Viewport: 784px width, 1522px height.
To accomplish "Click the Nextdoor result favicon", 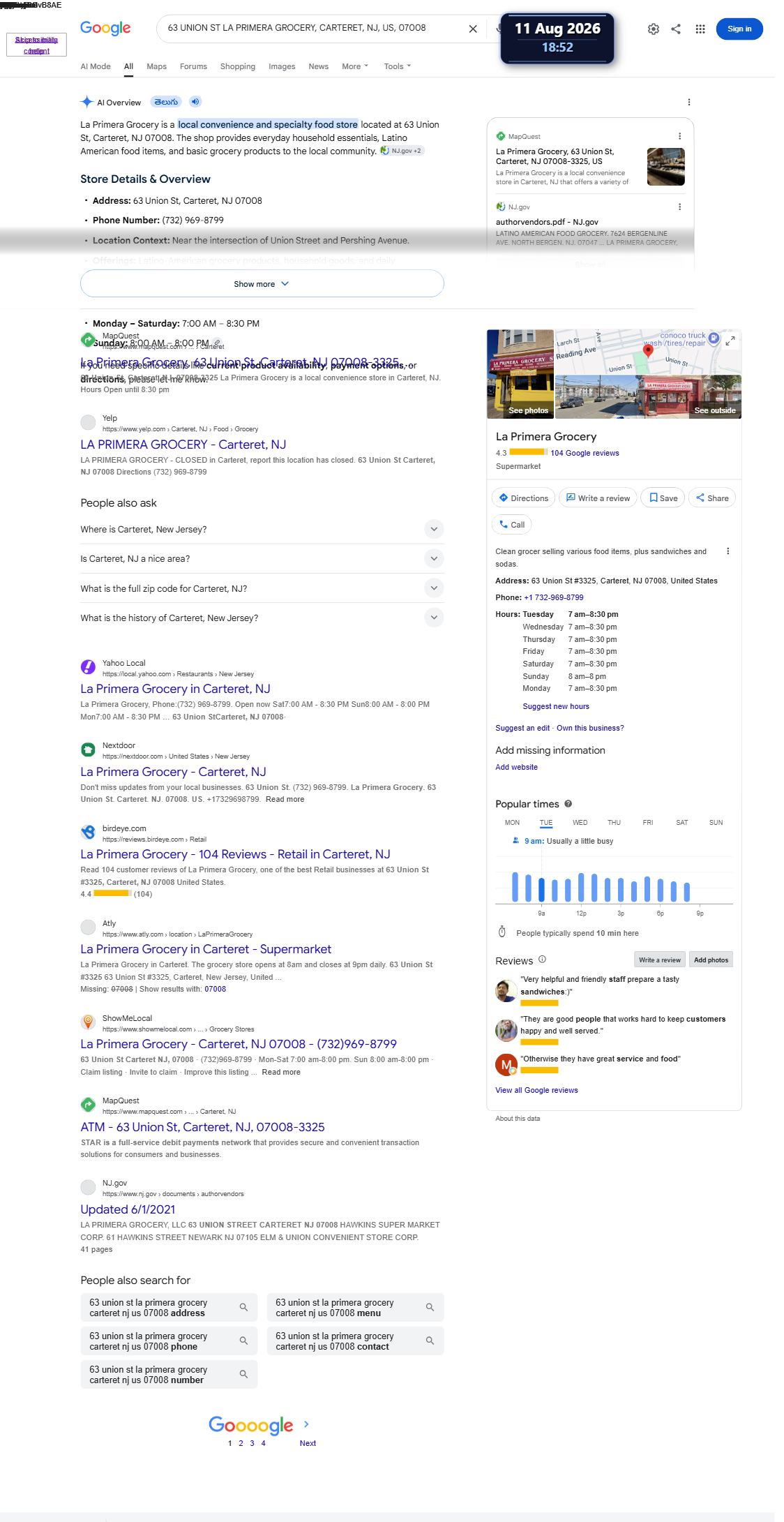I will click(x=88, y=749).
